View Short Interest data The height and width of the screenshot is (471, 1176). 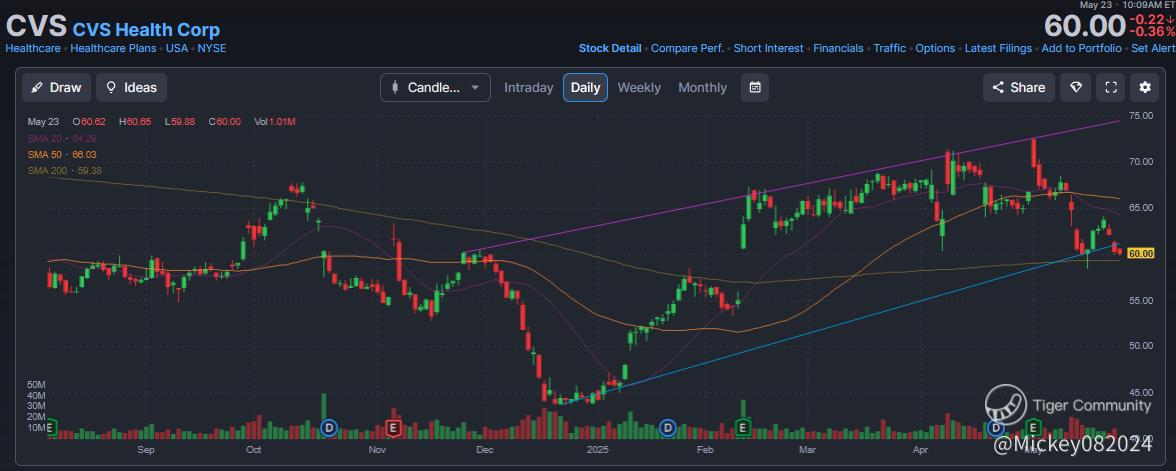point(768,48)
